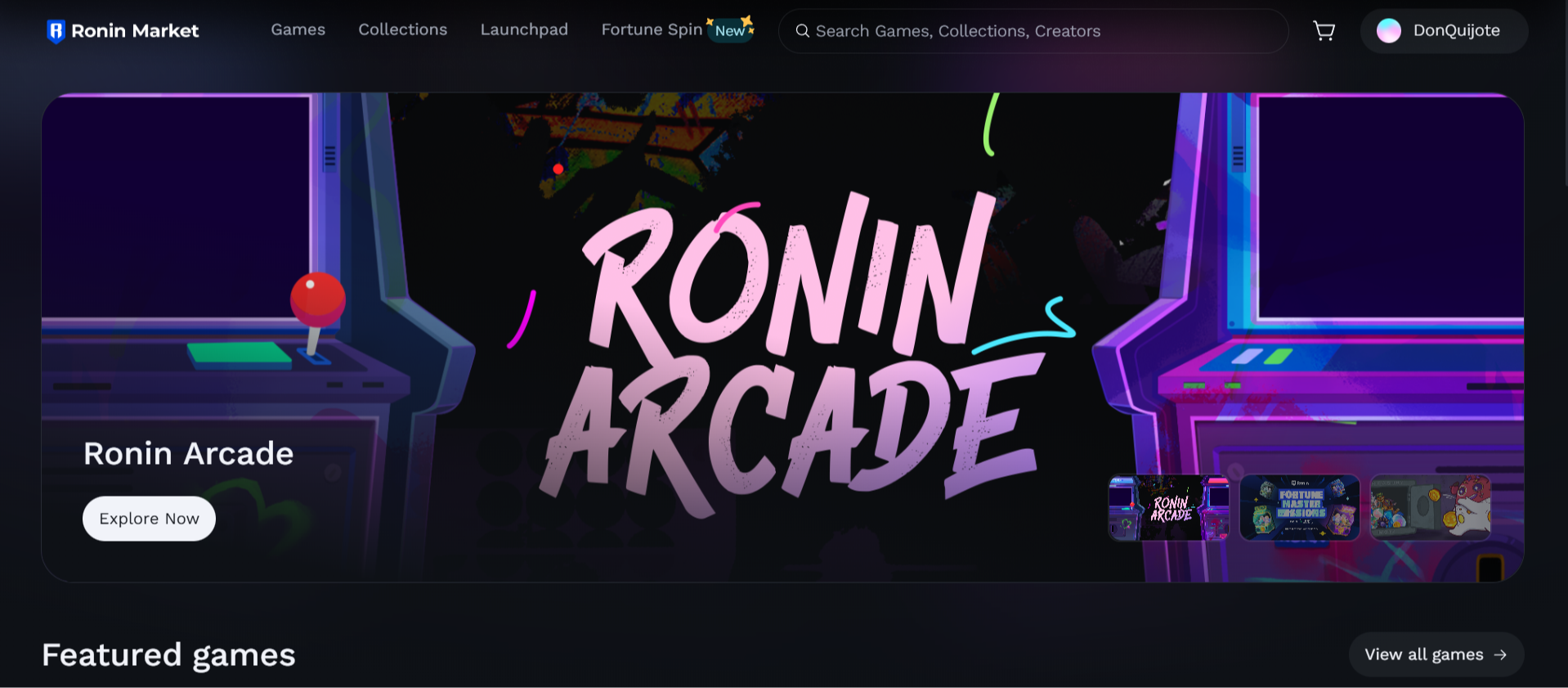Click the Ronin Market brand name
The height and width of the screenshot is (688, 1568).
click(135, 31)
